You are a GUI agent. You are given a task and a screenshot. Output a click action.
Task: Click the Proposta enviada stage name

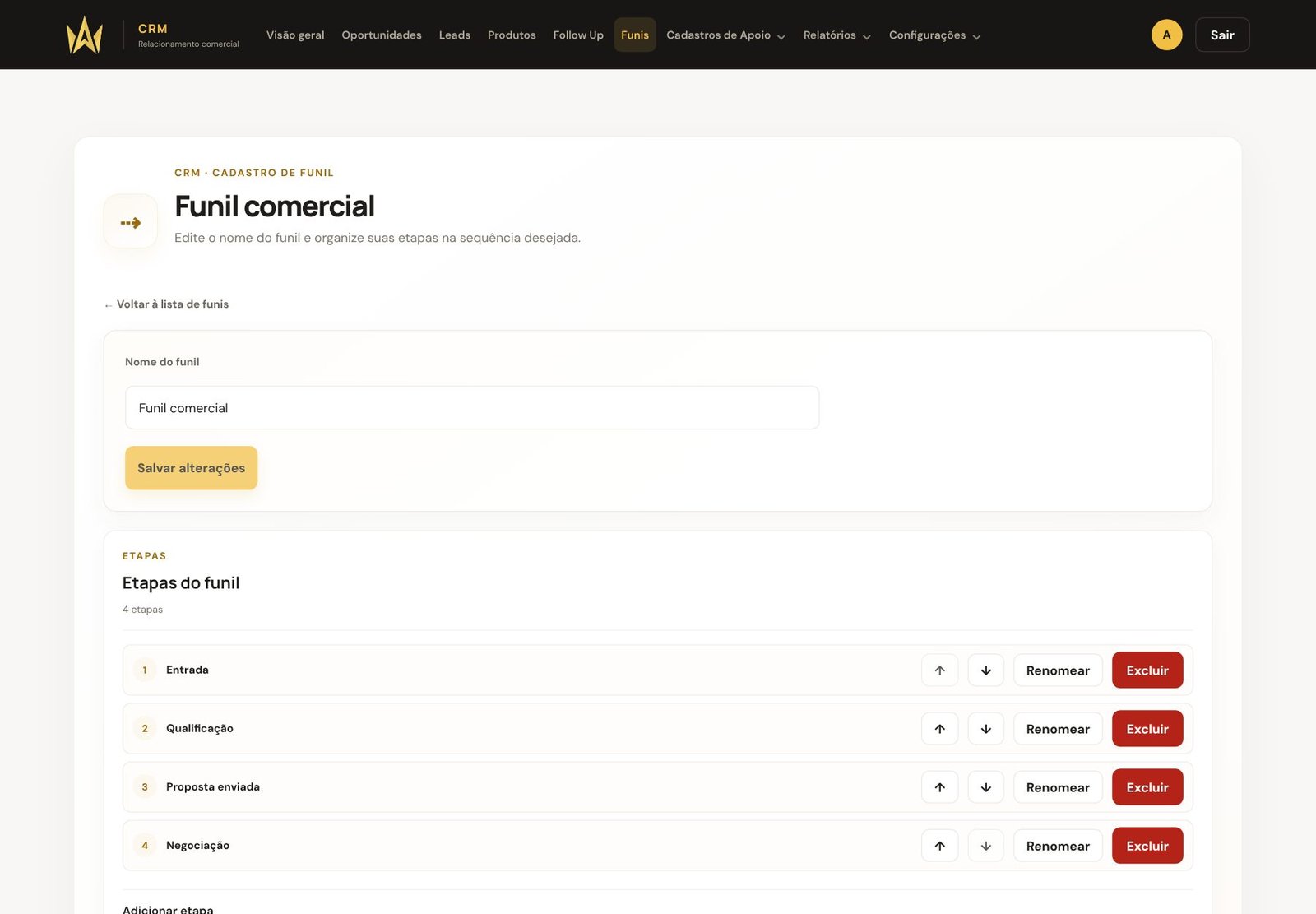point(213,786)
